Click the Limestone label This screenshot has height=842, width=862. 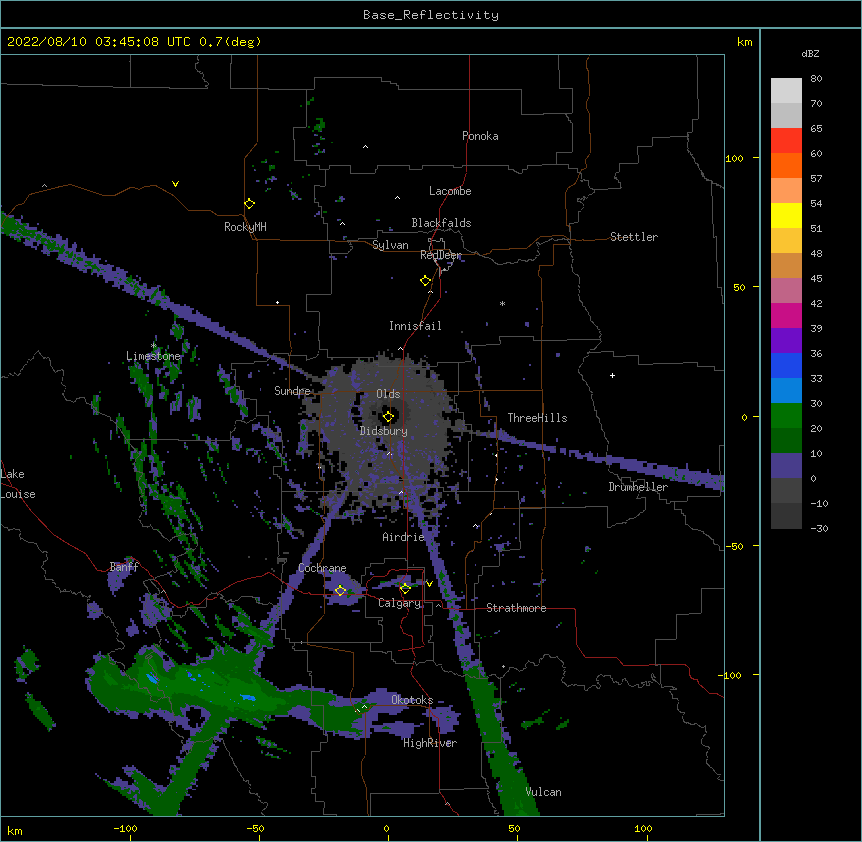tap(153, 356)
